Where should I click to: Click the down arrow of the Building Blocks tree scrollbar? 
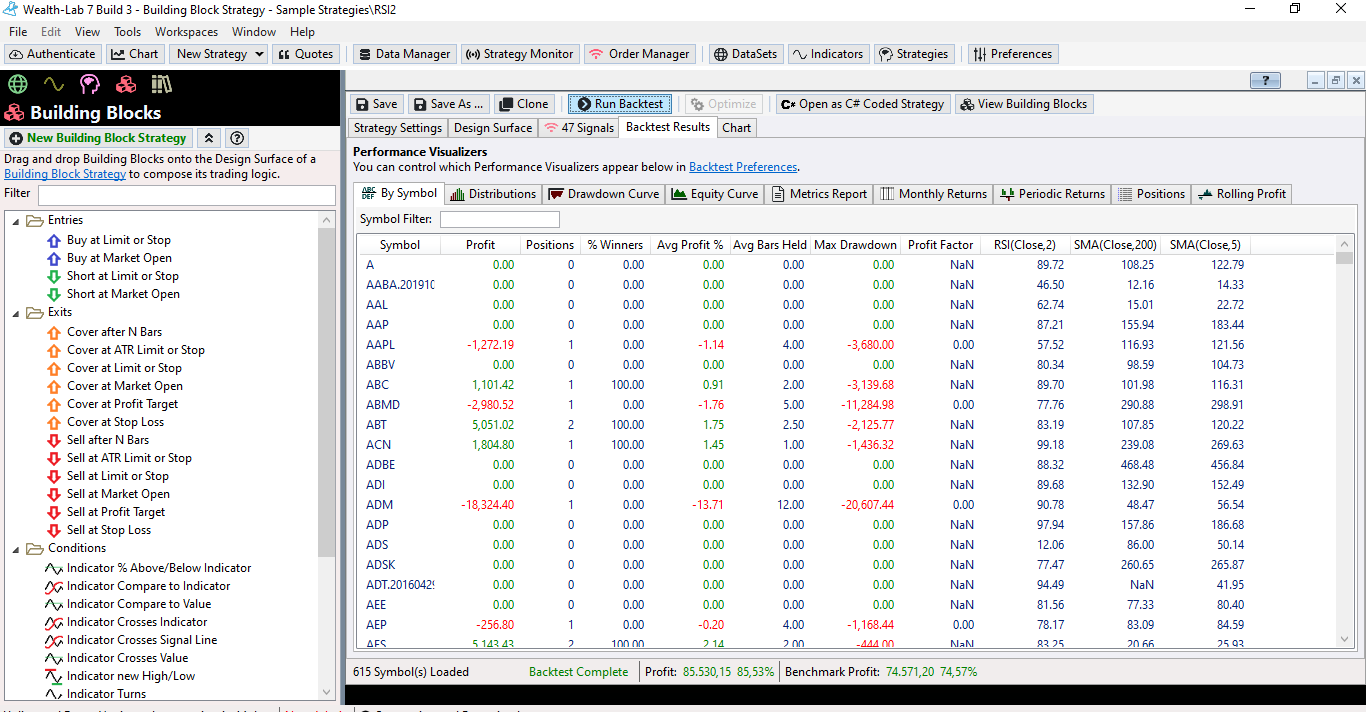327,692
